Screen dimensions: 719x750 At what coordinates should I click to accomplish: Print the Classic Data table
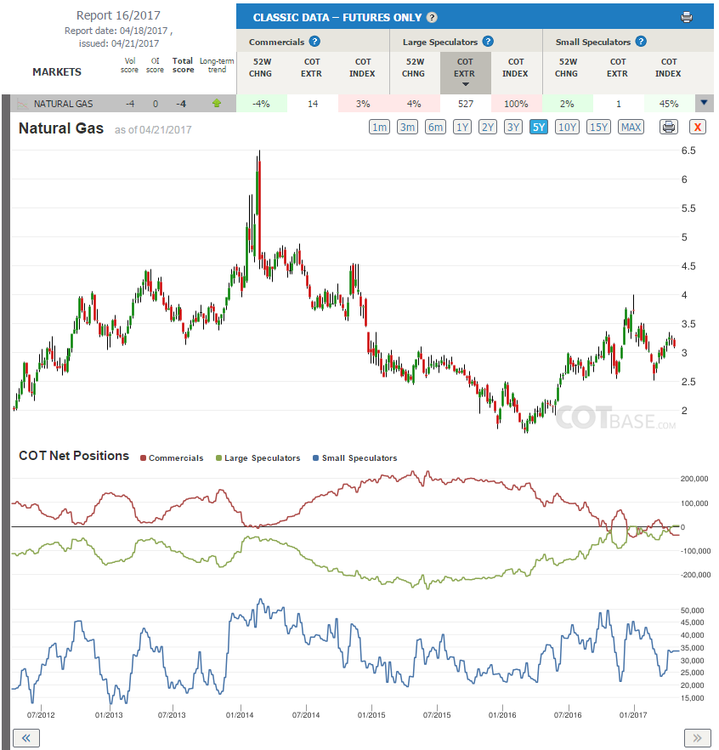pyautogui.click(x=686, y=18)
